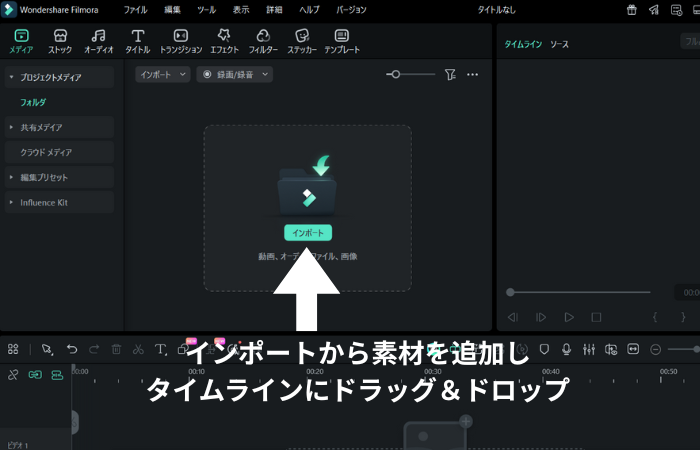The height and width of the screenshot is (450, 700).
Task: Switch to Timeline preview tab
Action: (523, 44)
